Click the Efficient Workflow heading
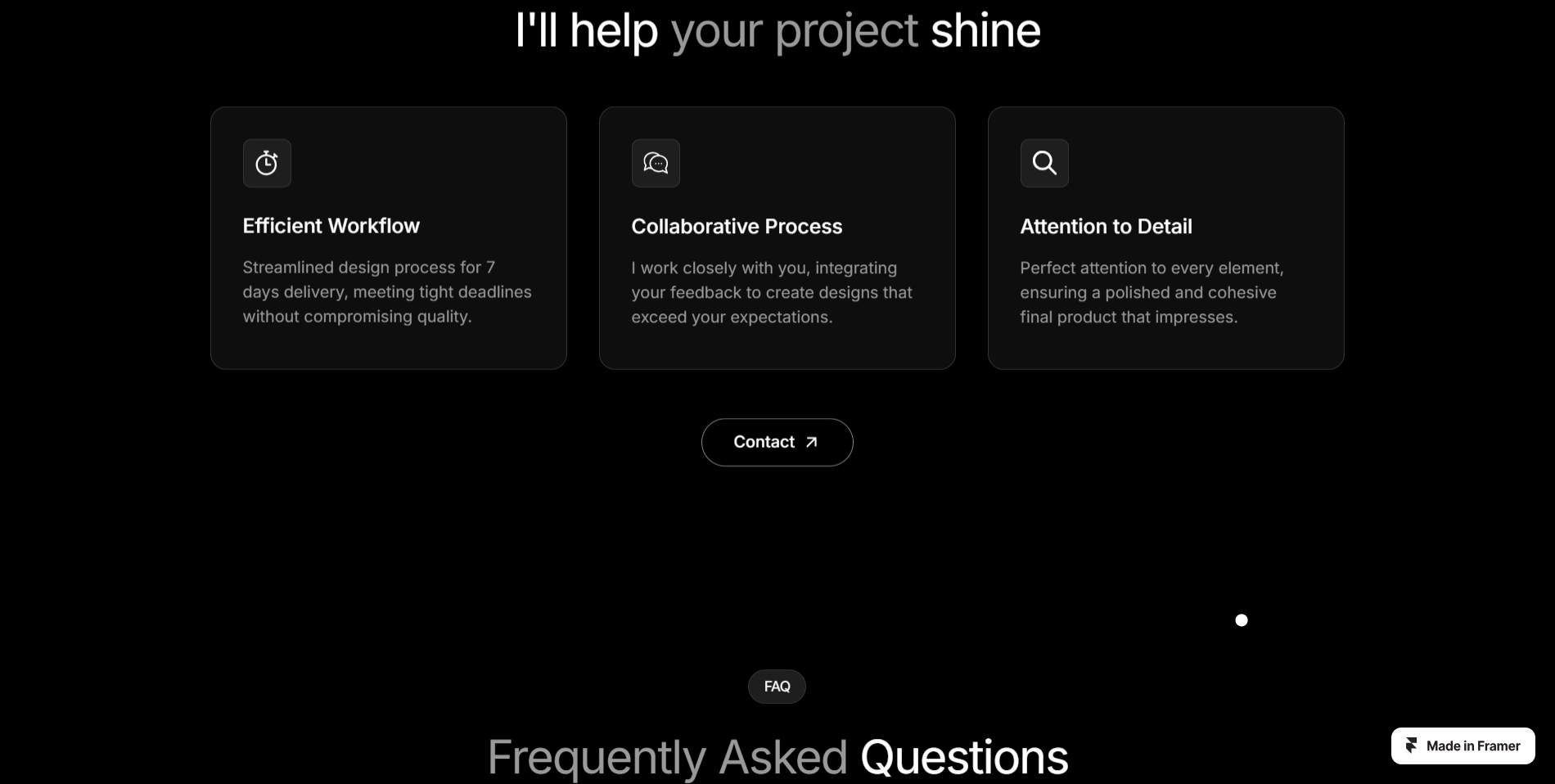This screenshot has height=784, width=1555. coord(331,226)
